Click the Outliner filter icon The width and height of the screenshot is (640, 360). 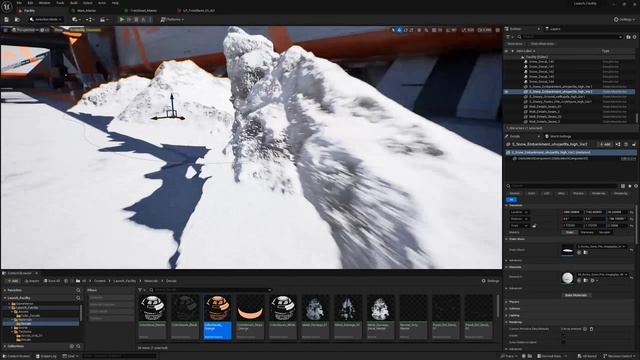coord(509,37)
